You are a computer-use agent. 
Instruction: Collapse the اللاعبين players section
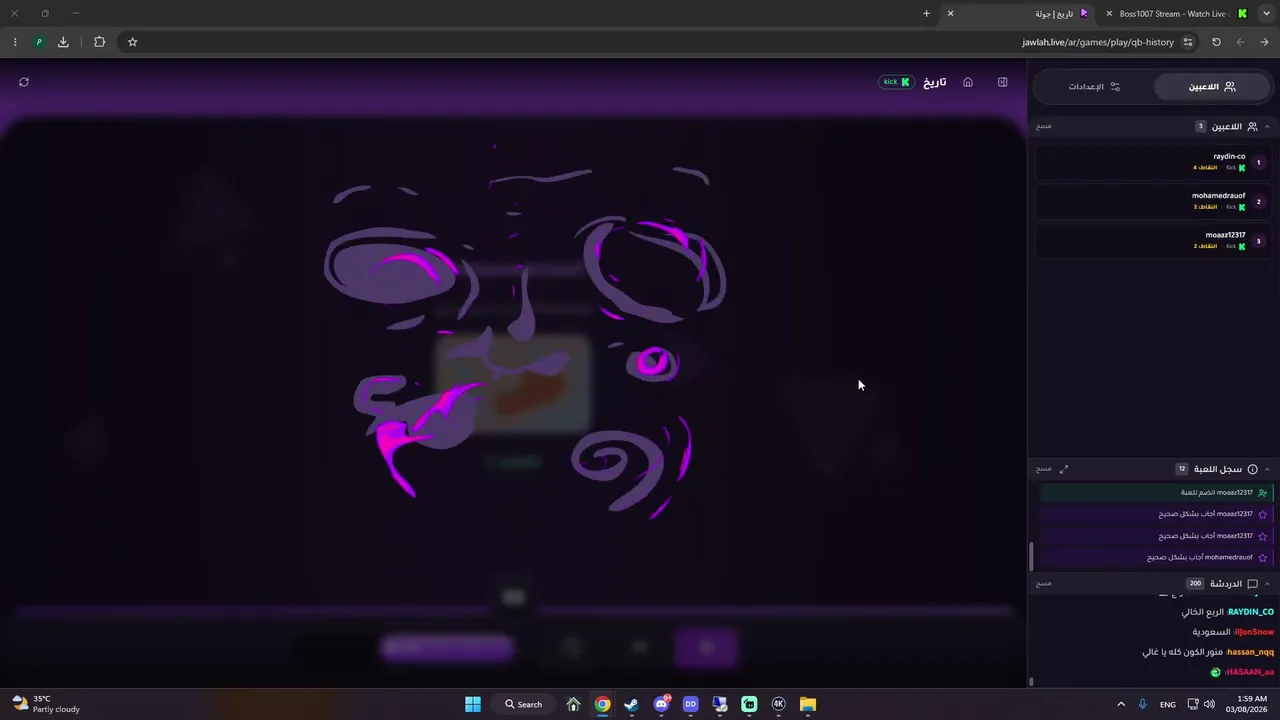1267,127
